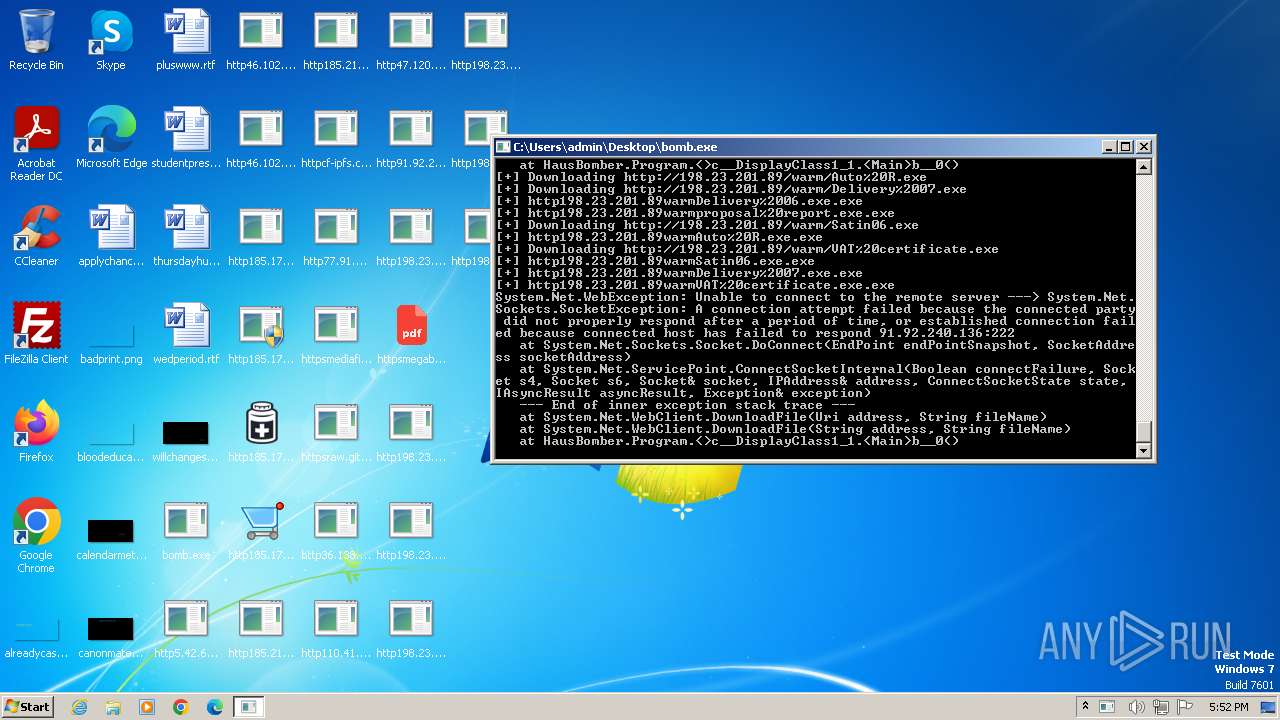Select the Google Chrome desktop shortcut
This screenshot has width=1280, height=720.
pos(36,536)
